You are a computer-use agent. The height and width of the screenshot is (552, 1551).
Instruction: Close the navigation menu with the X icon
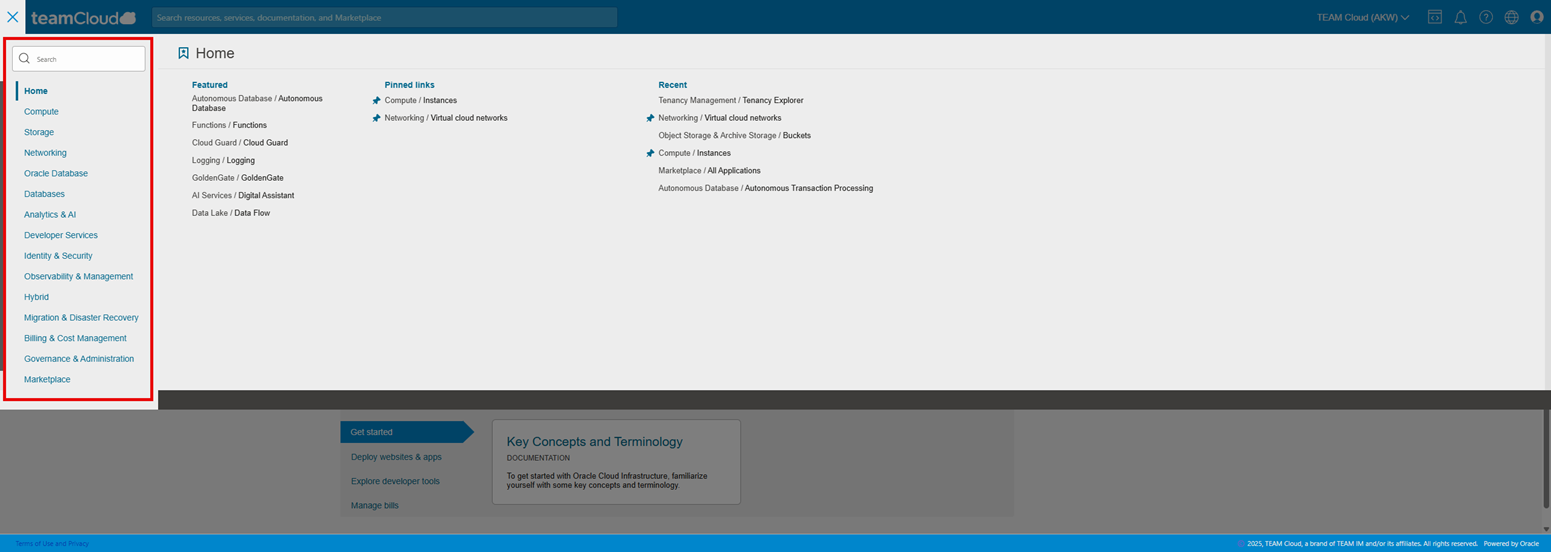(13, 17)
